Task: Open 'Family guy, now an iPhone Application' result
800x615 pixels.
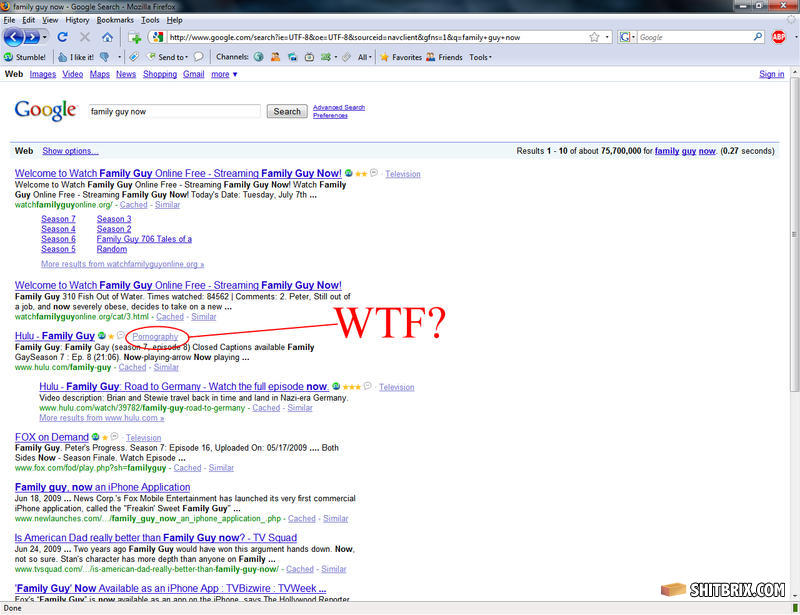Action: pyautogui.click(x=103, y=487)
